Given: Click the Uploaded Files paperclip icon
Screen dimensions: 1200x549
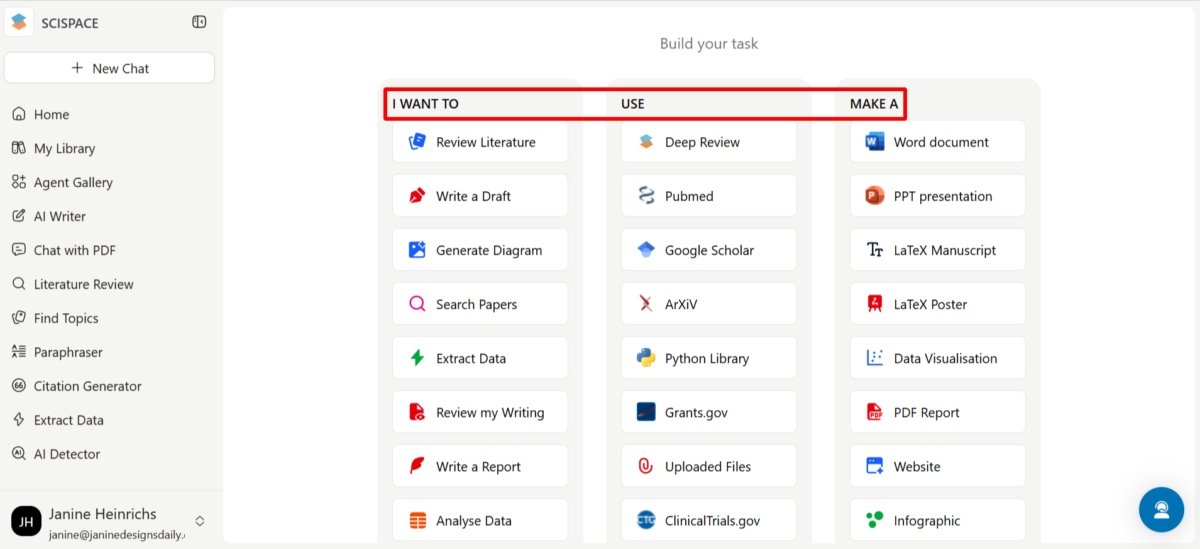Looking at the screenshot, I should point(646,466).
